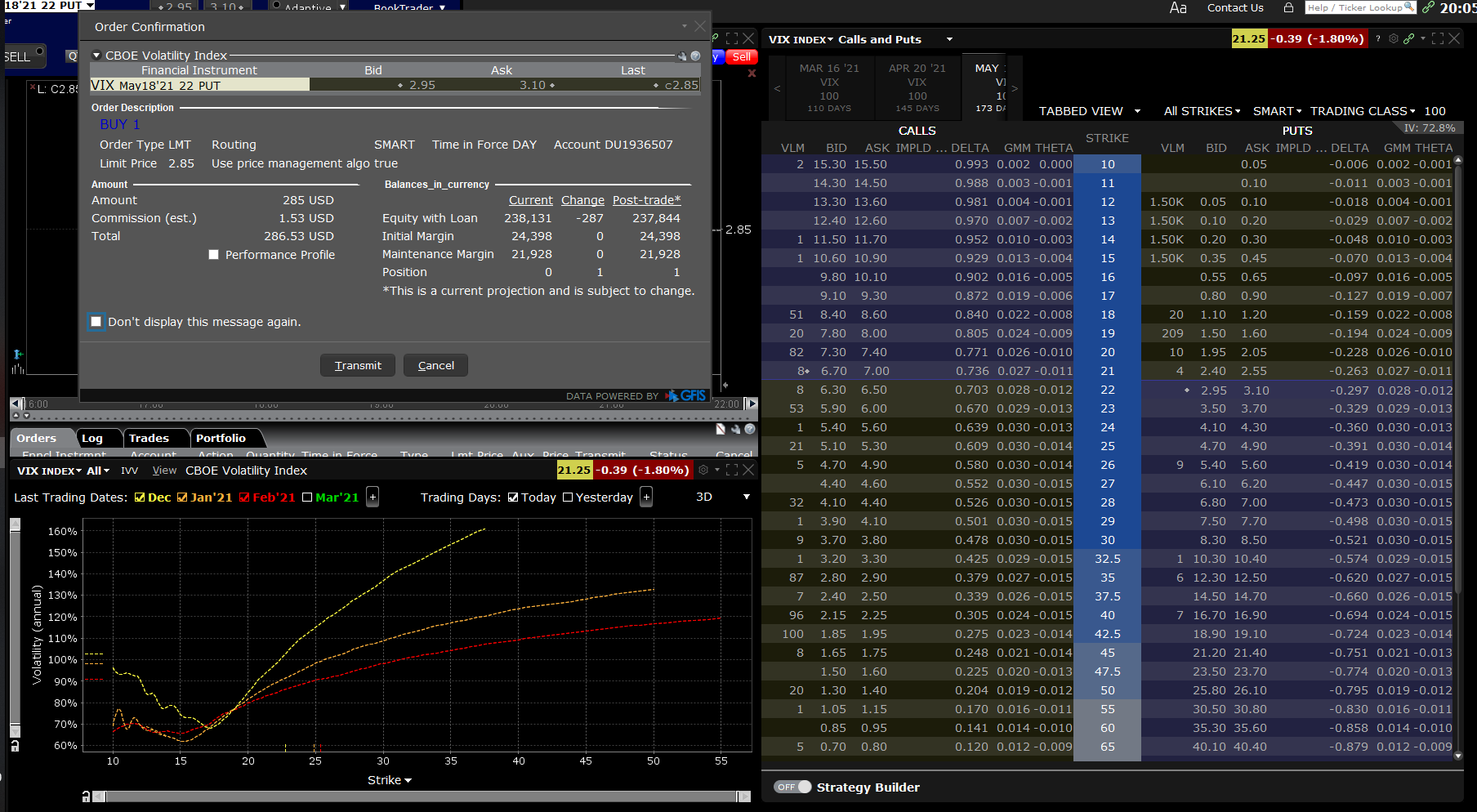
Task: Open the SMART exchange dropdown
Action: click(x=1278, y=111)
